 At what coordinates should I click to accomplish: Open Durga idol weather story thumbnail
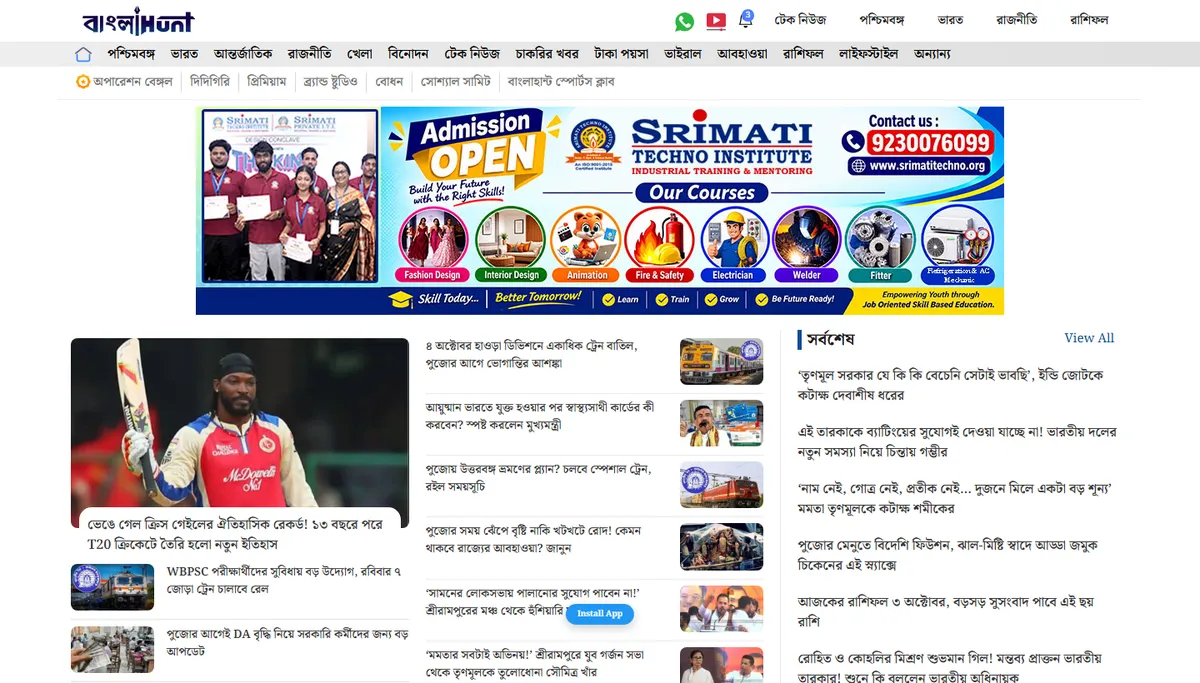point(721,547)
